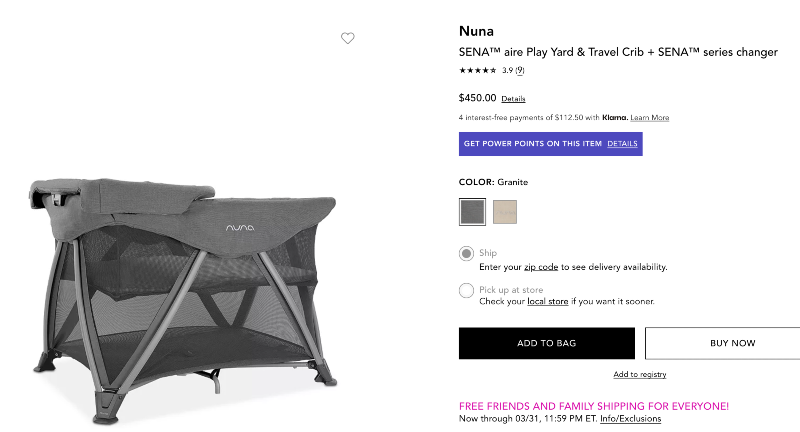800x432 pixels.
Task: Click the Nuna brand name
Action: pyautogui.click(x=477, y=30)
